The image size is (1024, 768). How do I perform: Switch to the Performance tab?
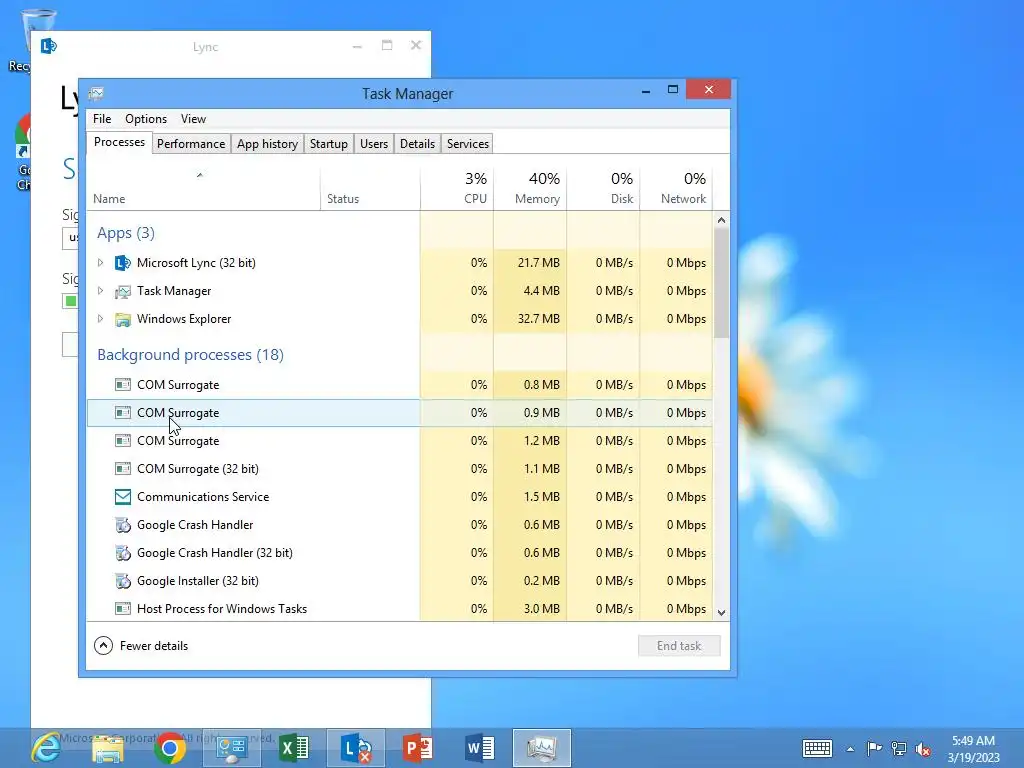[191, 144]
